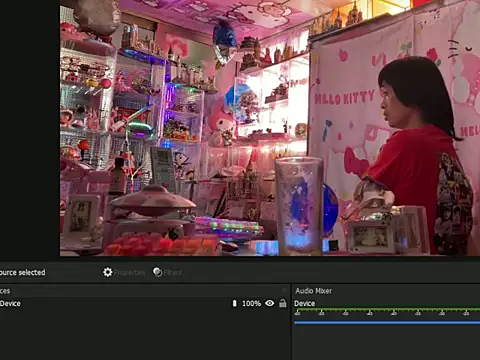This screenshot has height=360, width=480.
Task: Click the battery icon beside 100%
Action: (234, 303)
